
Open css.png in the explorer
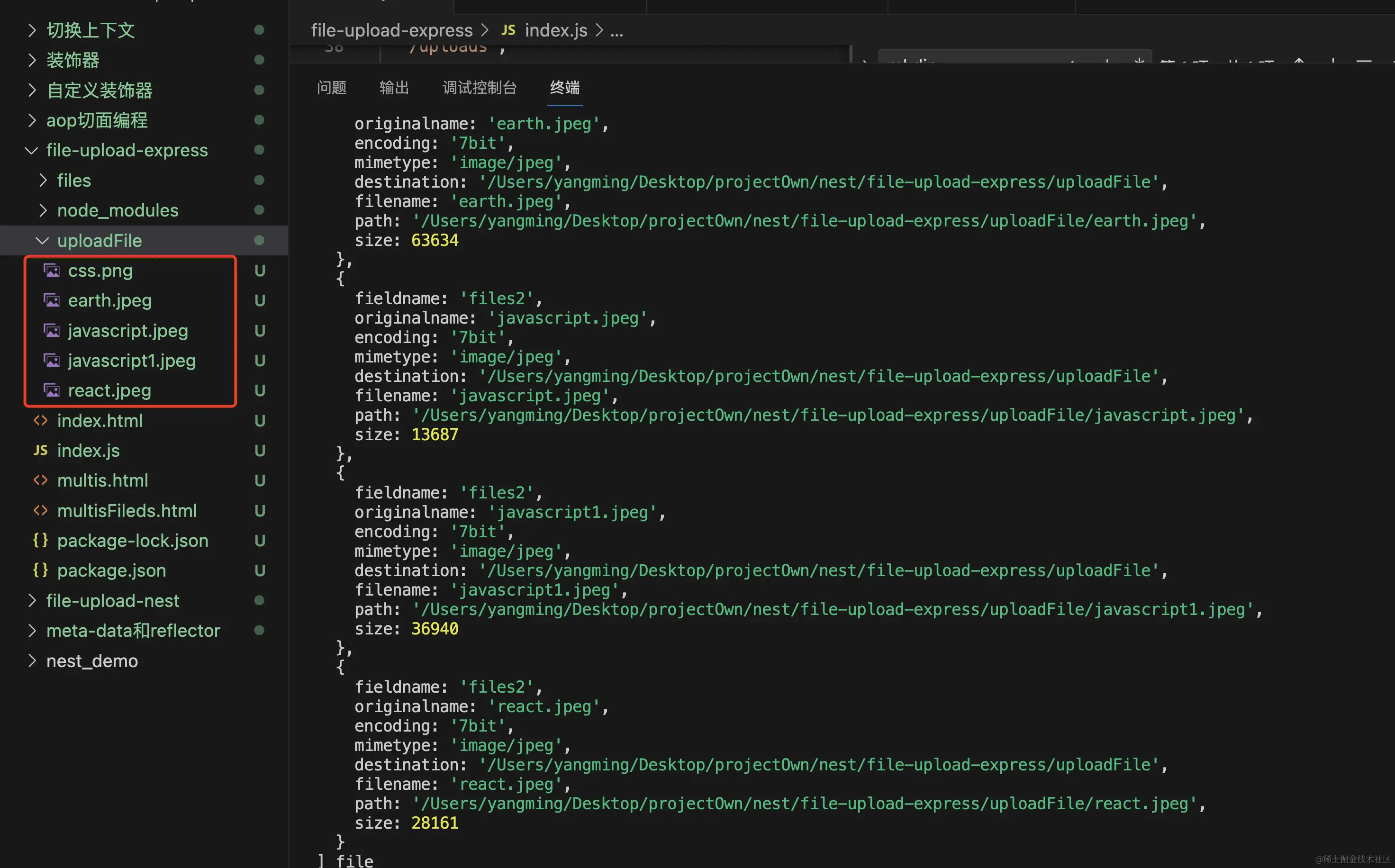click(100, 271)
